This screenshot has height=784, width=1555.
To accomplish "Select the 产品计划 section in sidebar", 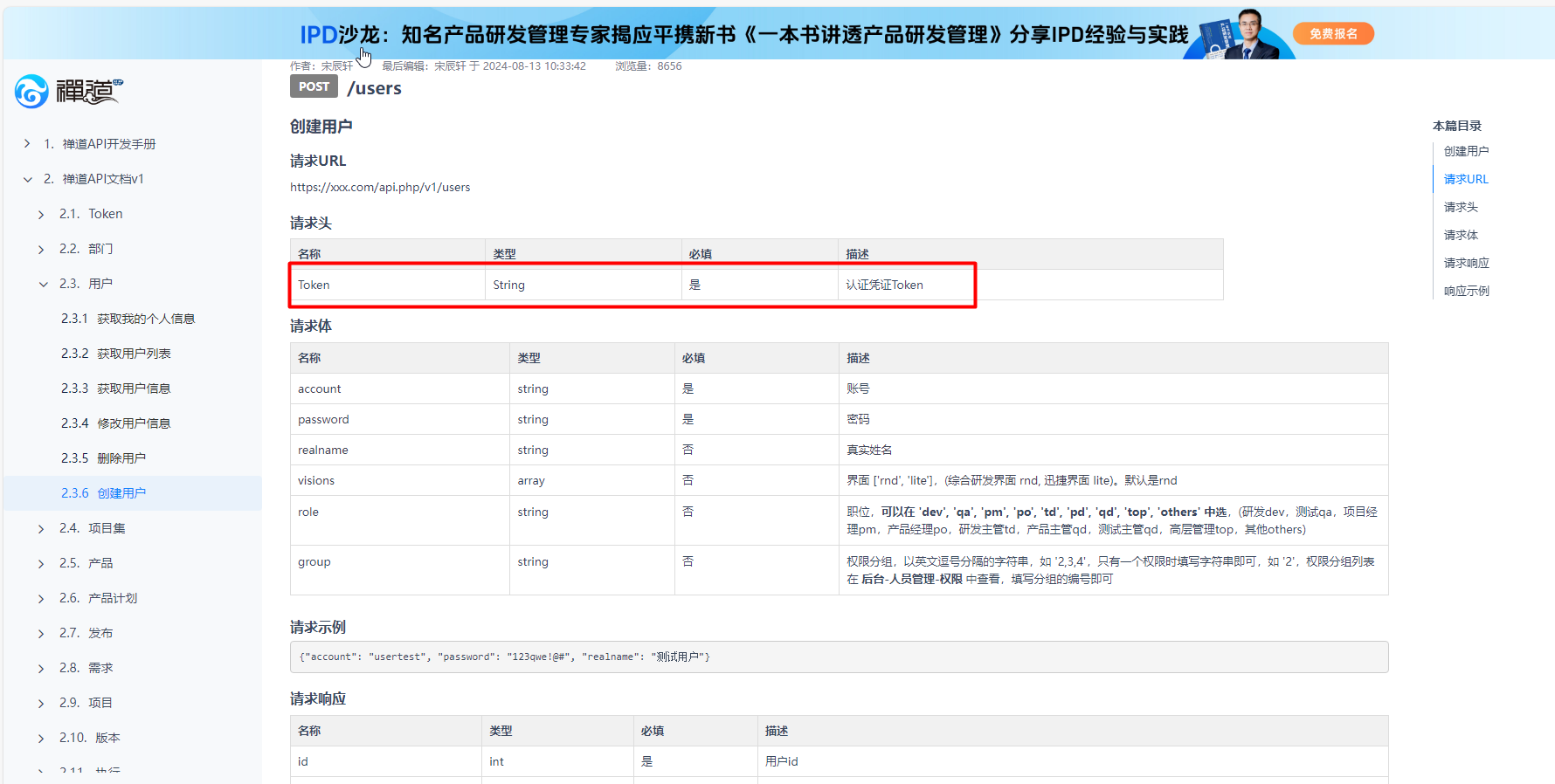I will (113, 598).
